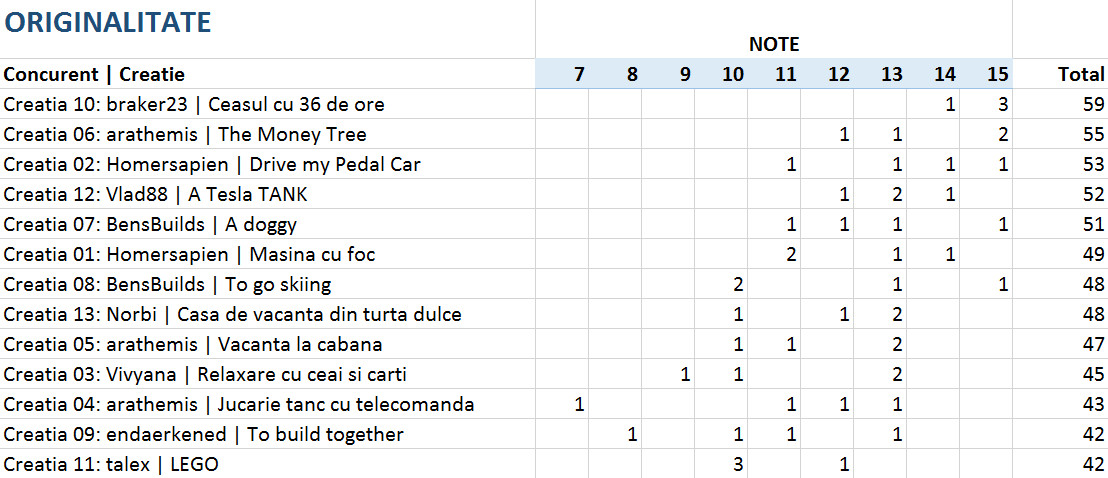Click 'Relaxare cu ceai si carti' entry
Screen dimensions: 1108x478
pyautogui.click(x=205, y=374)
